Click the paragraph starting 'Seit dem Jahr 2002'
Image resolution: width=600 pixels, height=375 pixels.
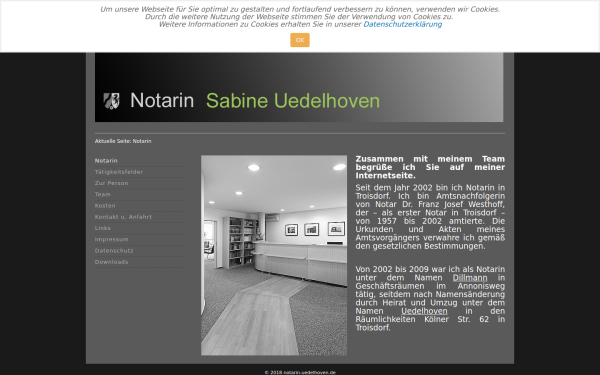point(430,217)
